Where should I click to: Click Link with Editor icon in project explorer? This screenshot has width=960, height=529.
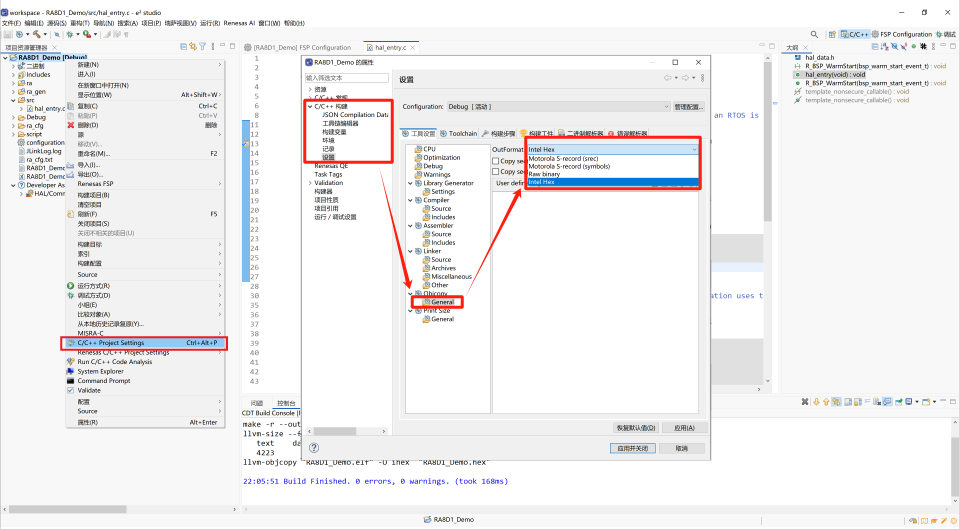pos(193,47)
